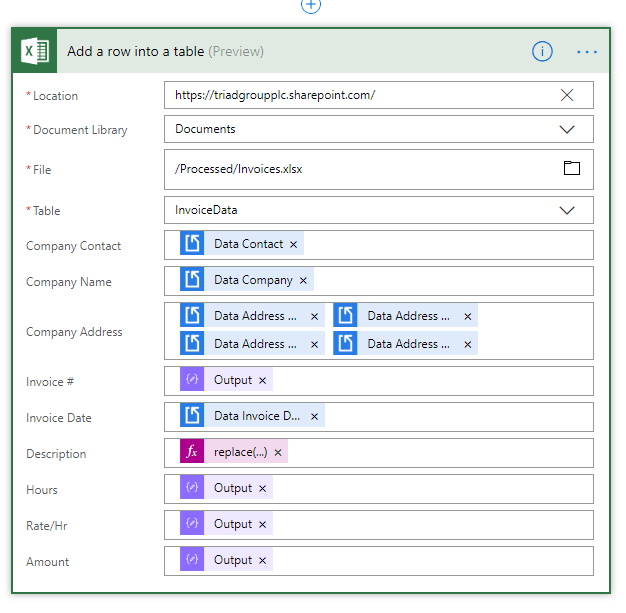The image size is (626, 613).
Task: Click the Excel icon in action header
Action: (x=35, y=51)
